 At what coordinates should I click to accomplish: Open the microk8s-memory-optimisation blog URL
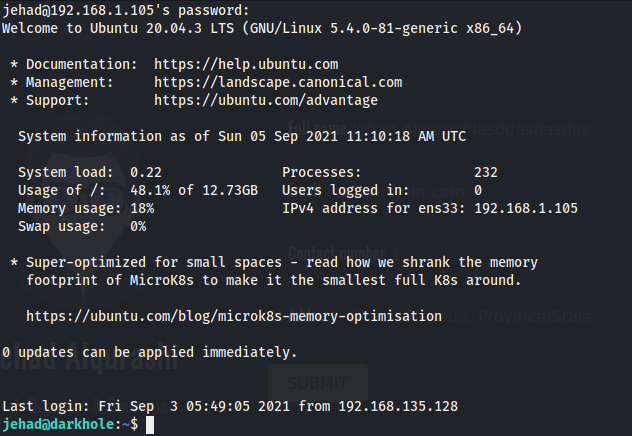pos(233,316)
